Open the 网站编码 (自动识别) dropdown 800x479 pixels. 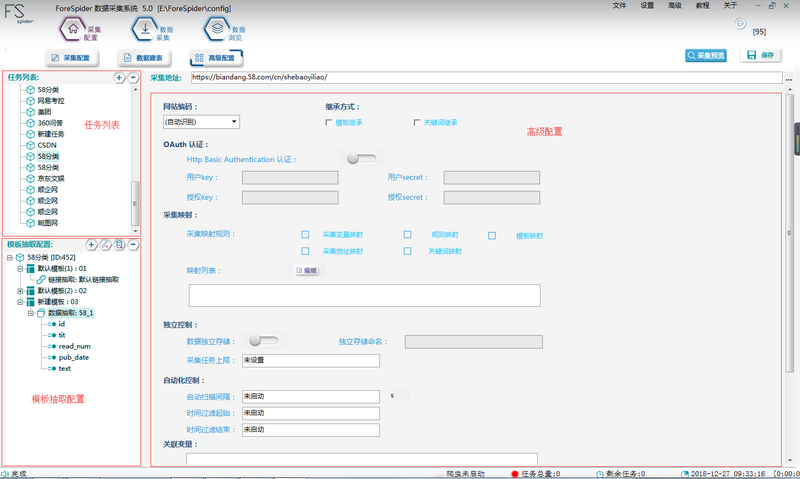tap(202, 121)
